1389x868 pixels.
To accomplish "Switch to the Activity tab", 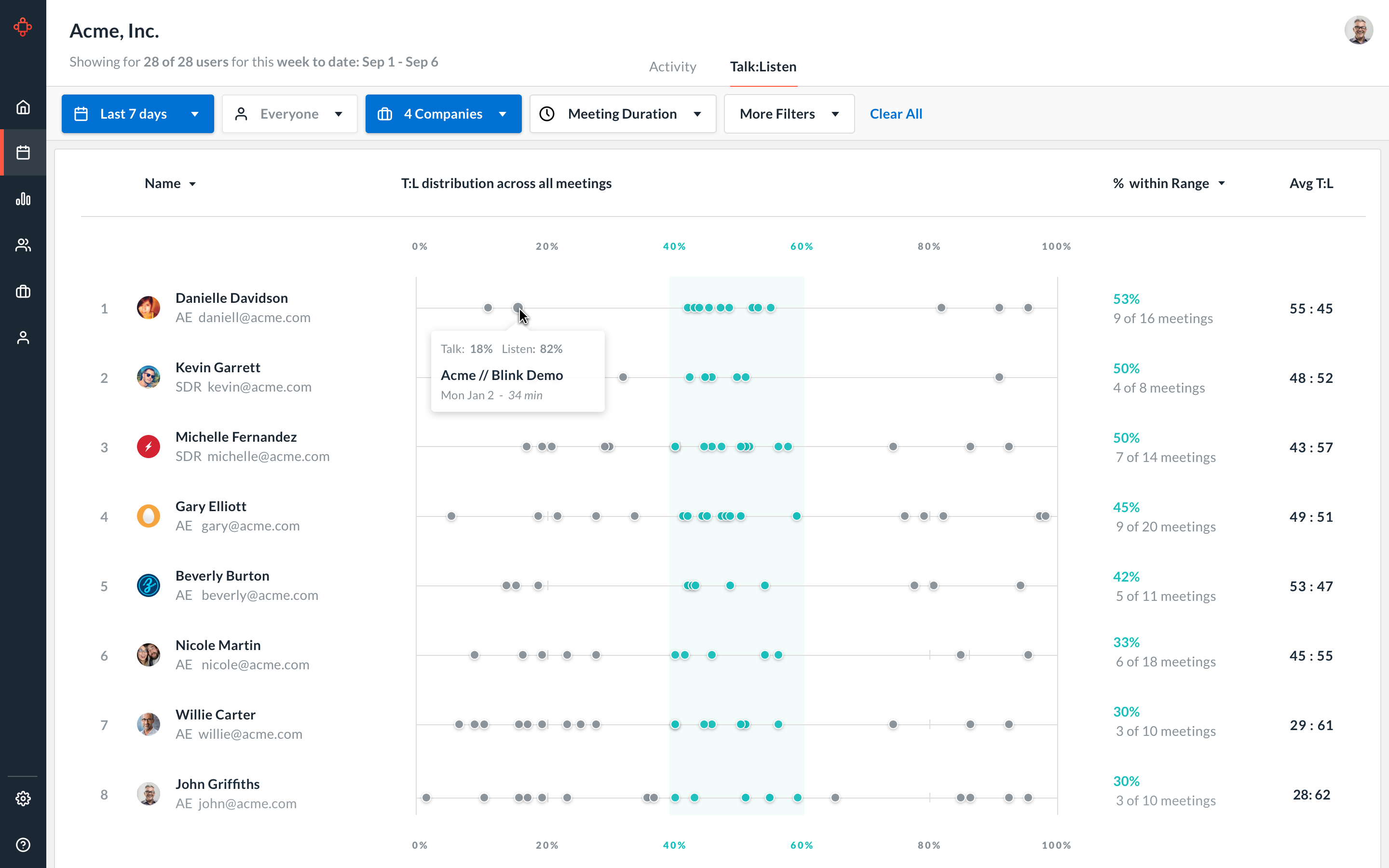I will (672, 67).
